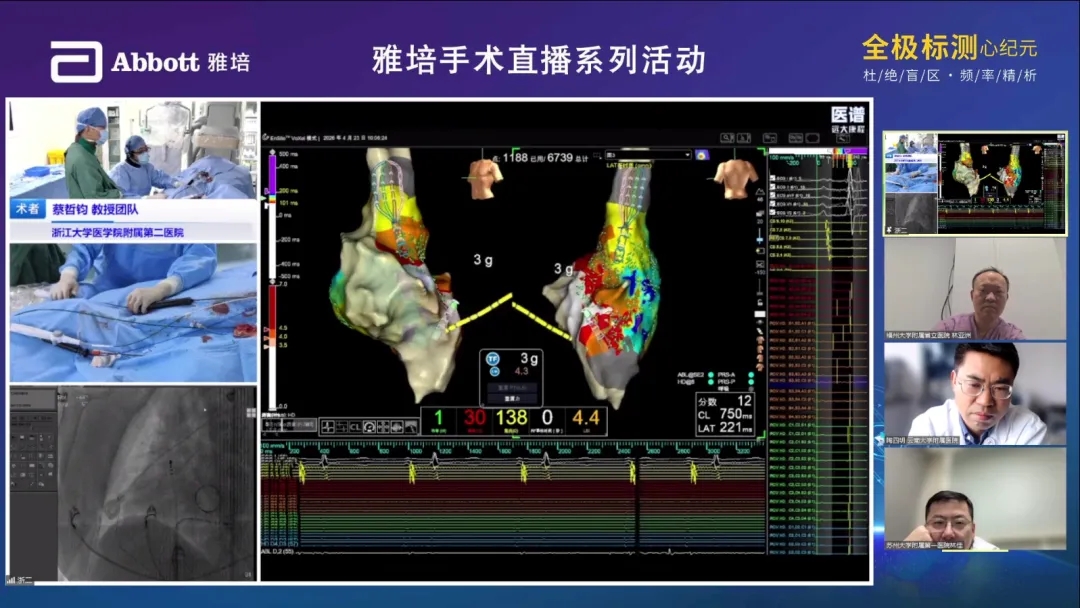
Task: Click the TF badge in the contact force popup
Action: (491, 358)
